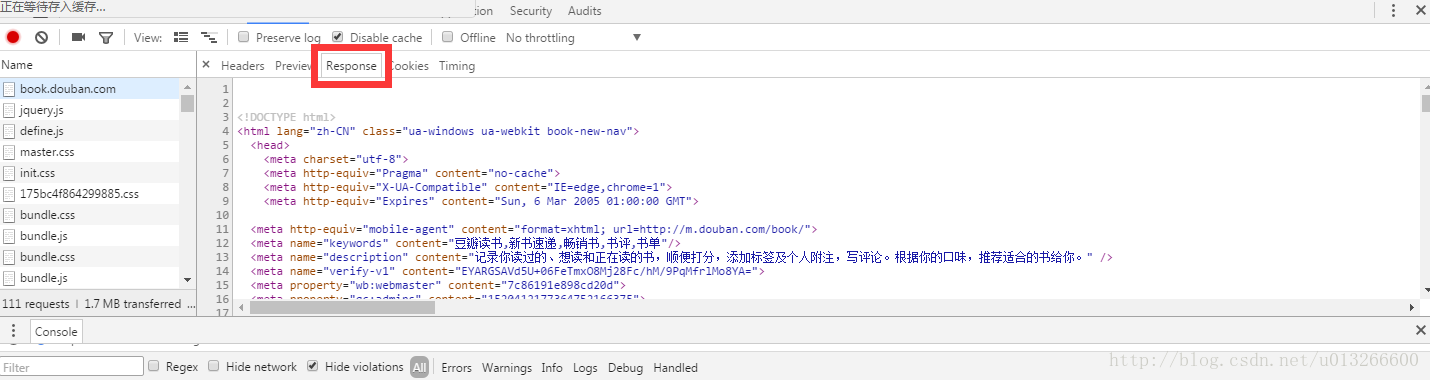Uncheck Disable cache checkbox
The width and height of the screenshot is (1430, 380).
338,37
